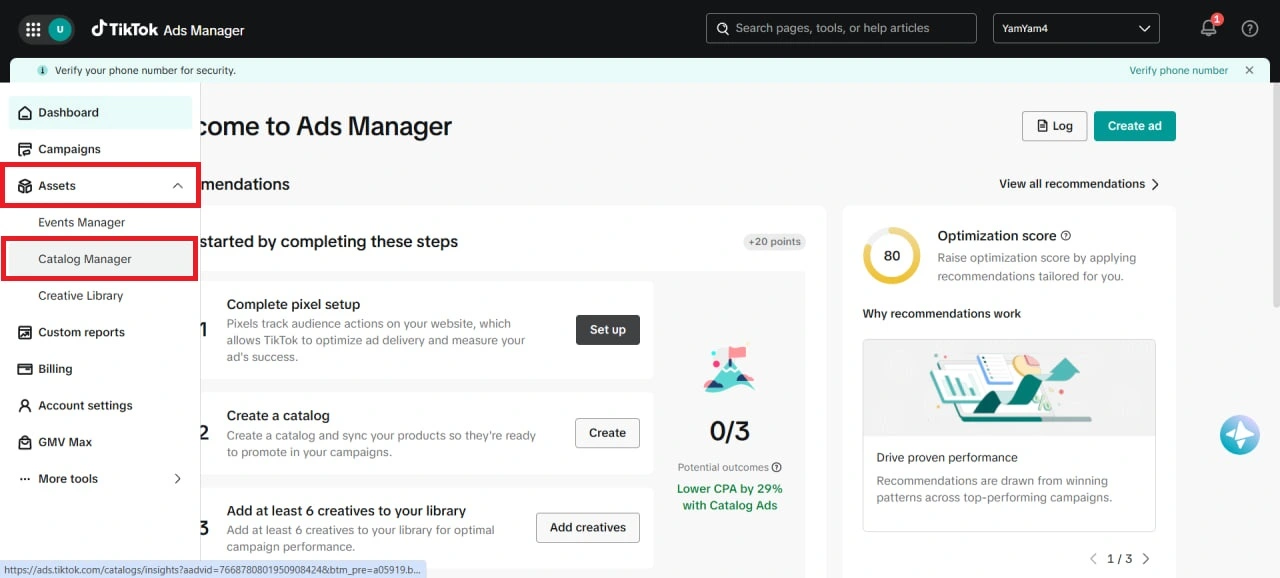Click the Complete pixel setup heading

pos(293,304)
